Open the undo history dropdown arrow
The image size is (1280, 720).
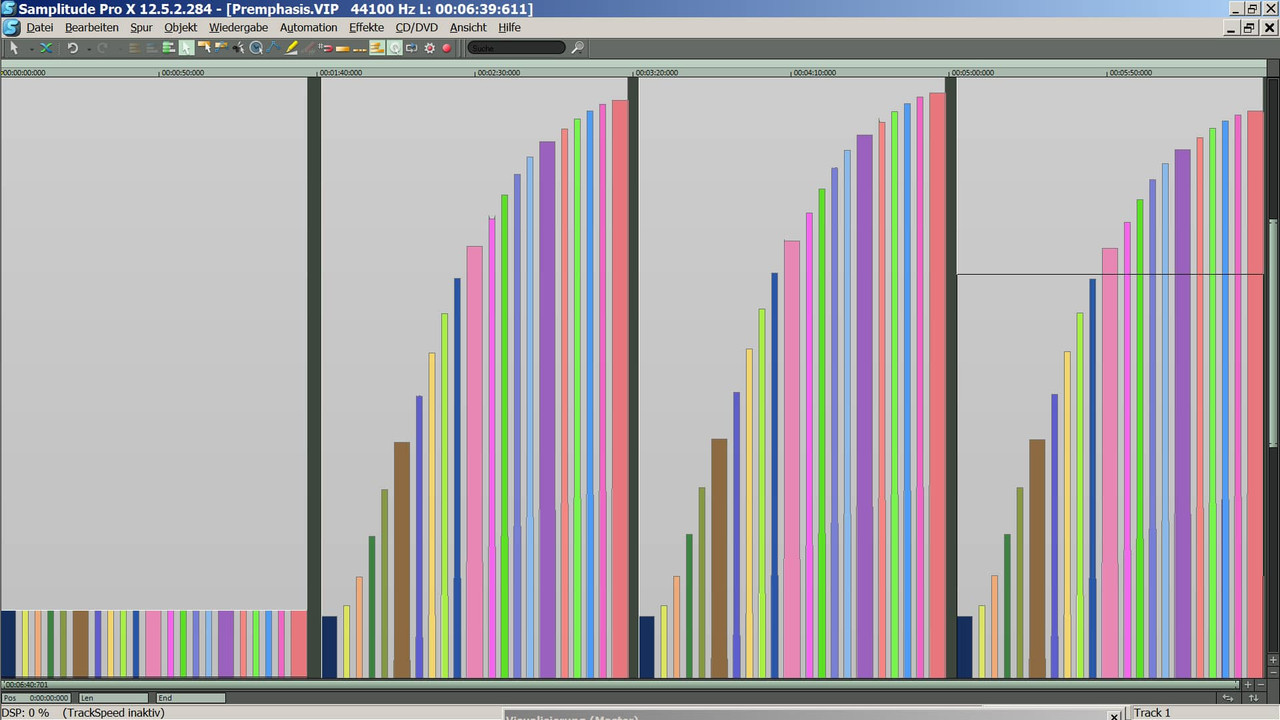point(89,48)
